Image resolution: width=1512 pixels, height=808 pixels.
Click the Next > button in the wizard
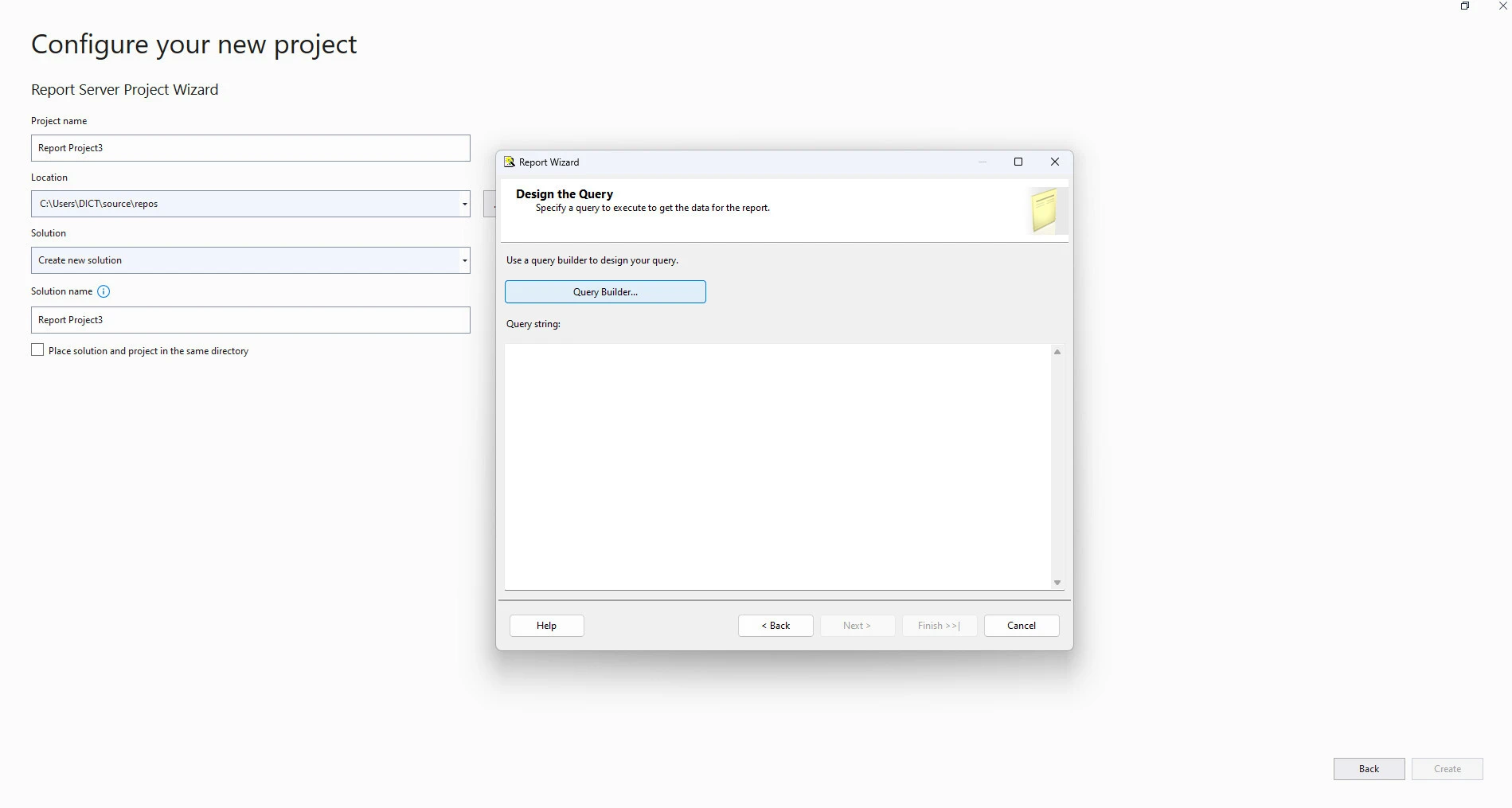pos(857,626)
